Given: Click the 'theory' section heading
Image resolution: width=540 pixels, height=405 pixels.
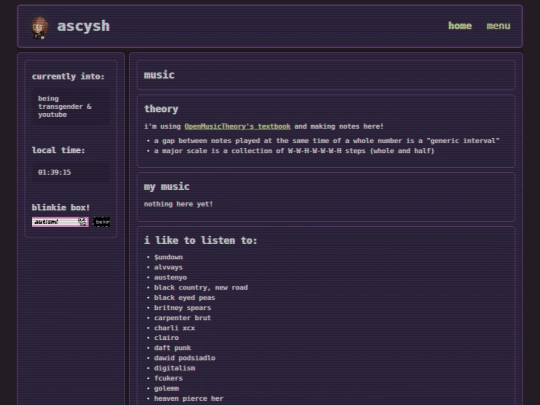Looking at the screenshot, I should tap(161, 109).
